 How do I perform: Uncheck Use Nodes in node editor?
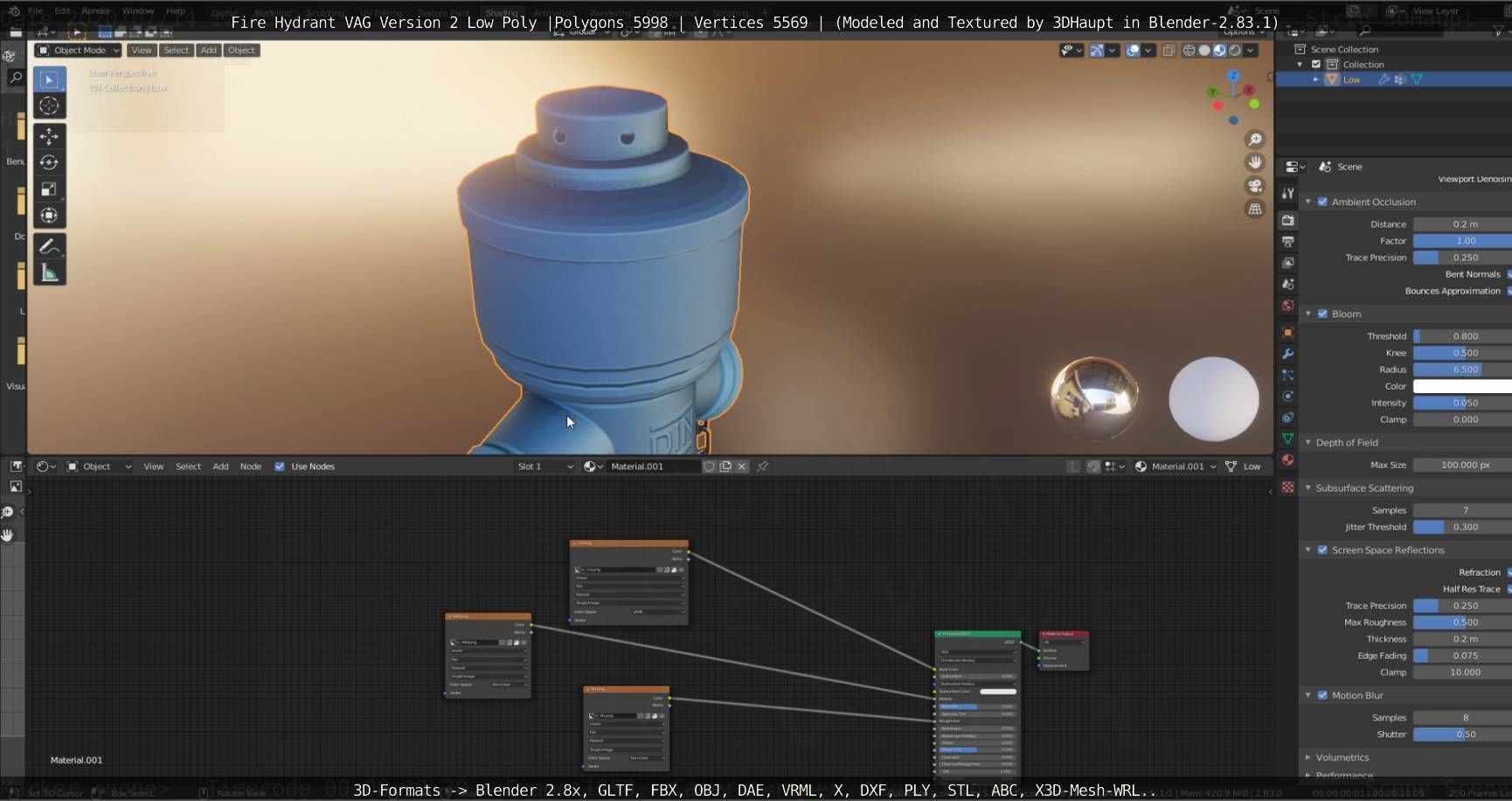pos(280,466)
